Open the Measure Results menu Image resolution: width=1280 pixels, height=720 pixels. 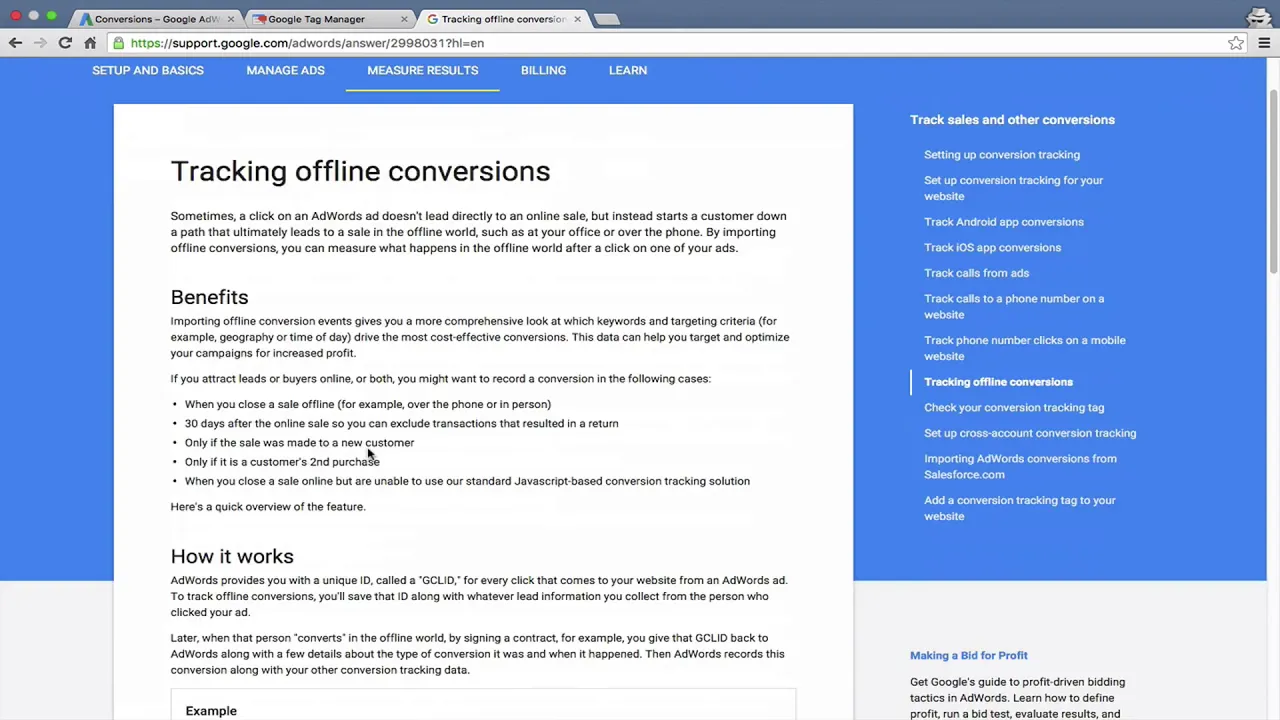click(x=422, y=70)
